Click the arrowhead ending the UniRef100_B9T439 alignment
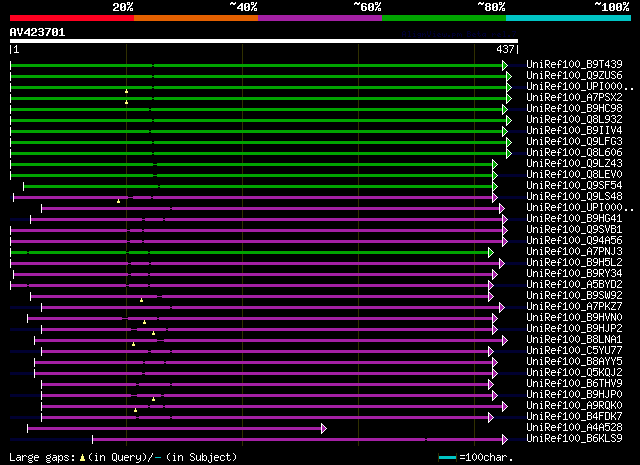The image size is (640, 465). [x=506, y=65]
